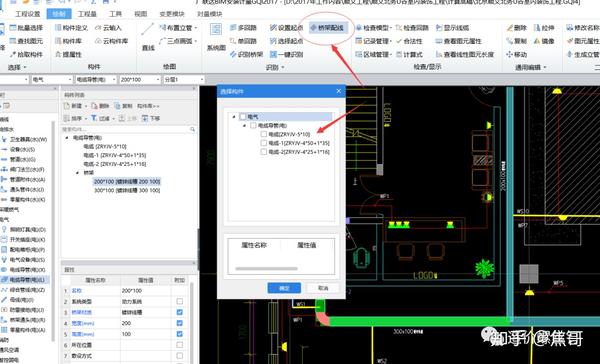Check the 电缆-2 checkbox in dialog
The image size is (600, 364).
point(263,152)
